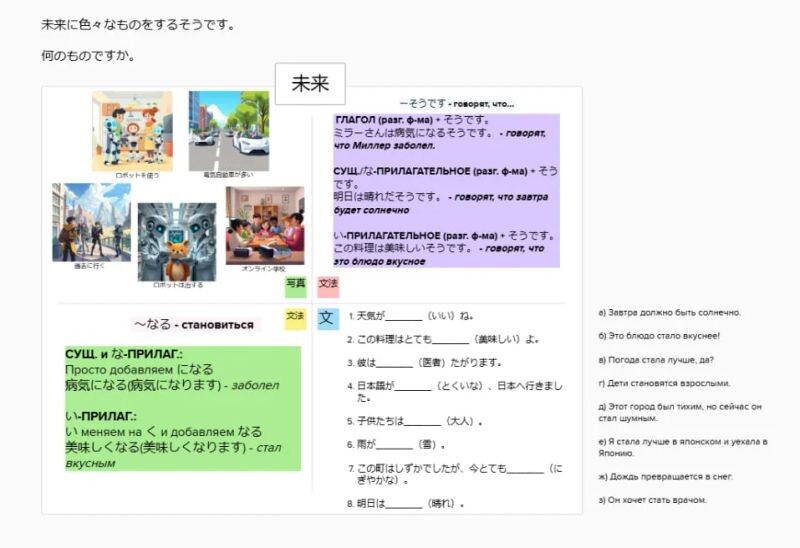
Task: Click the yellow 文法 label tag
Action: (x=295, y=318)
